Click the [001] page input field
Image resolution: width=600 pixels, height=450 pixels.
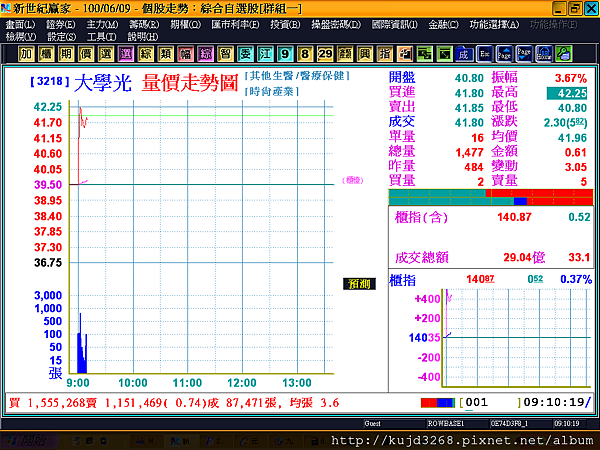[490, 402]
